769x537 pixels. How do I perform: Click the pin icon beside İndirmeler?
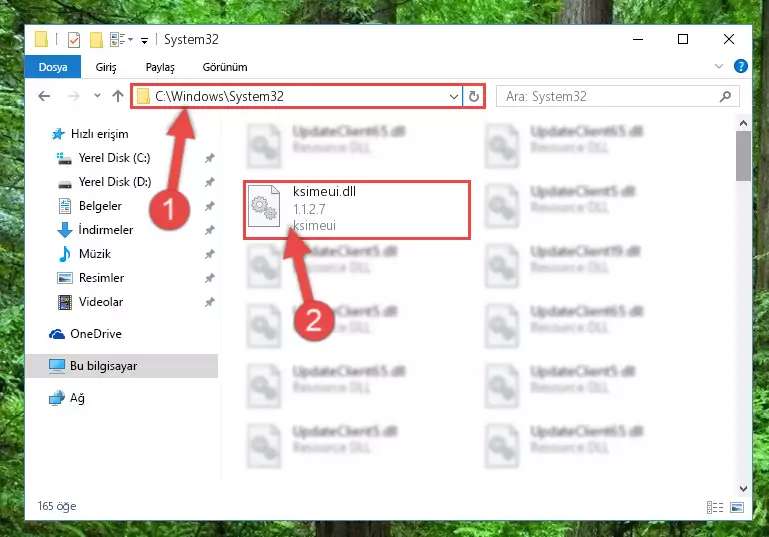click(209, 230)
